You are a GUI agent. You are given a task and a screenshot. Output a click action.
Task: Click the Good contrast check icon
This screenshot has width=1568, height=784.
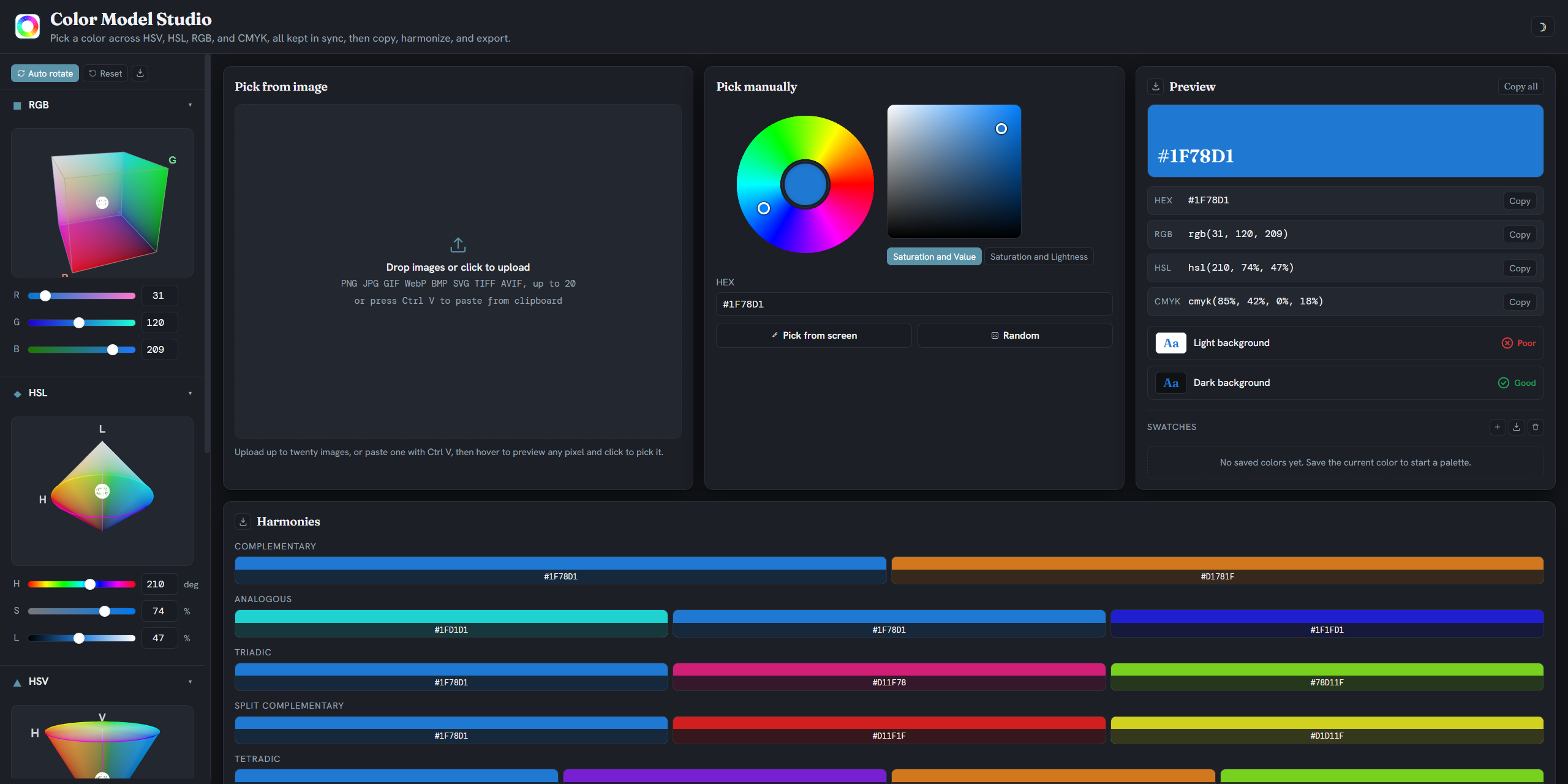point(1504,383)
